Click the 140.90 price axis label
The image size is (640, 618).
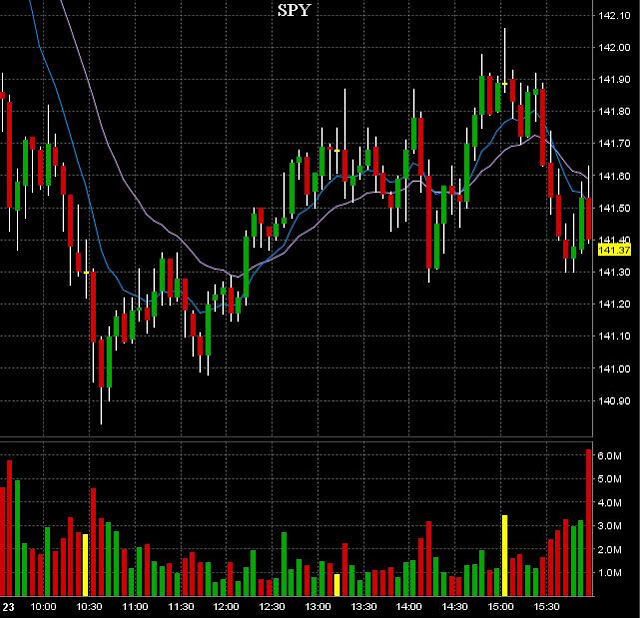614,401
